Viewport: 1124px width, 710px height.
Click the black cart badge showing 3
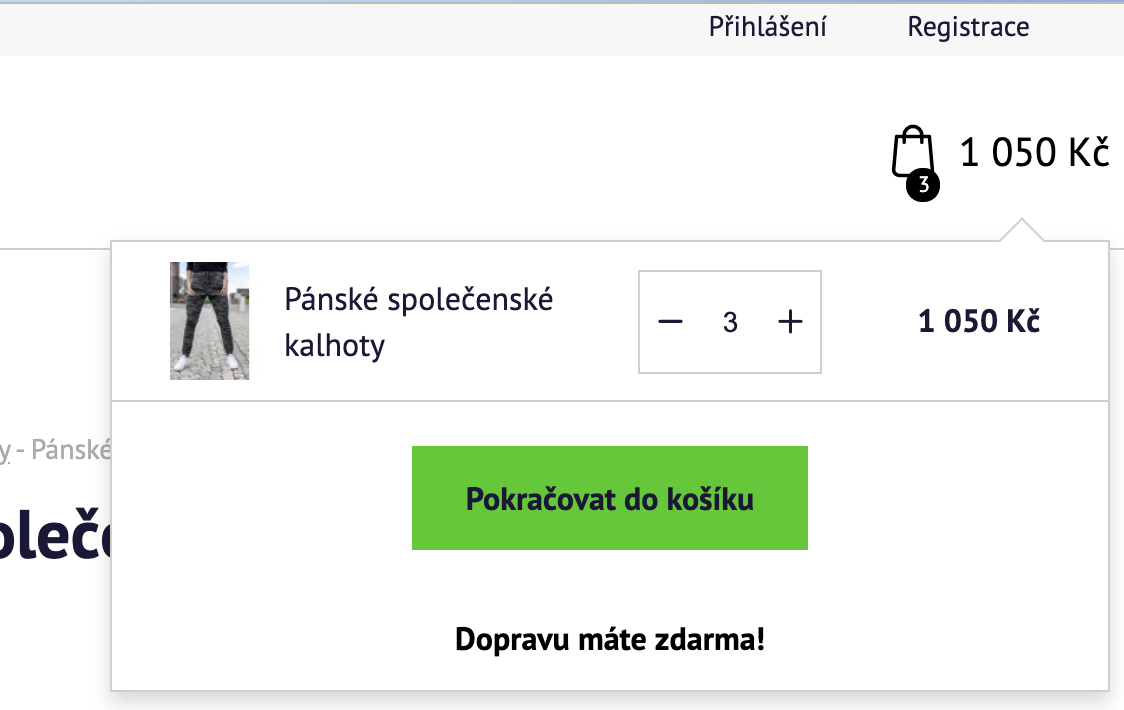(x=923, y=185)
